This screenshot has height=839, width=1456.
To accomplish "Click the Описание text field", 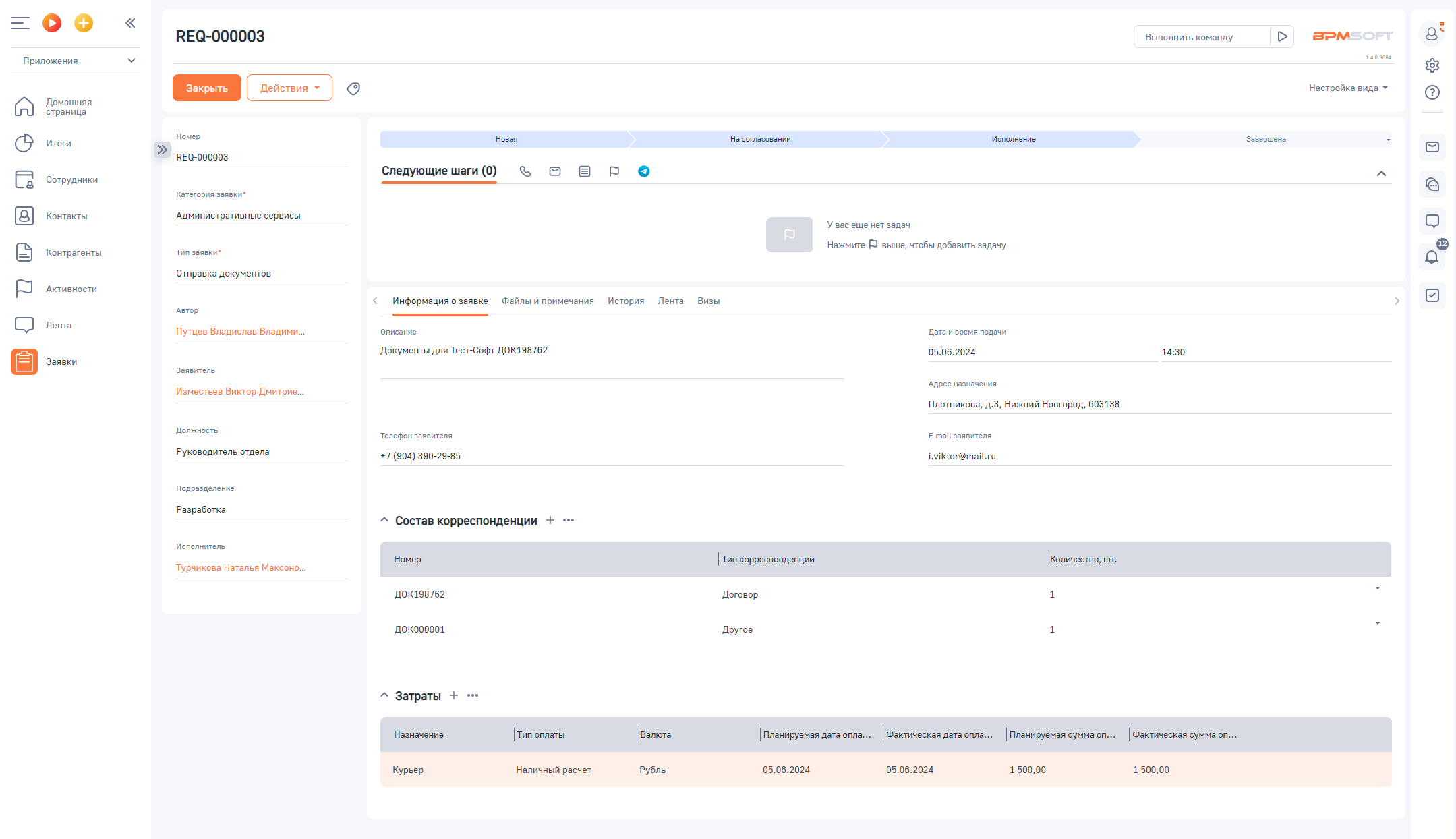I will pos(612,359).
